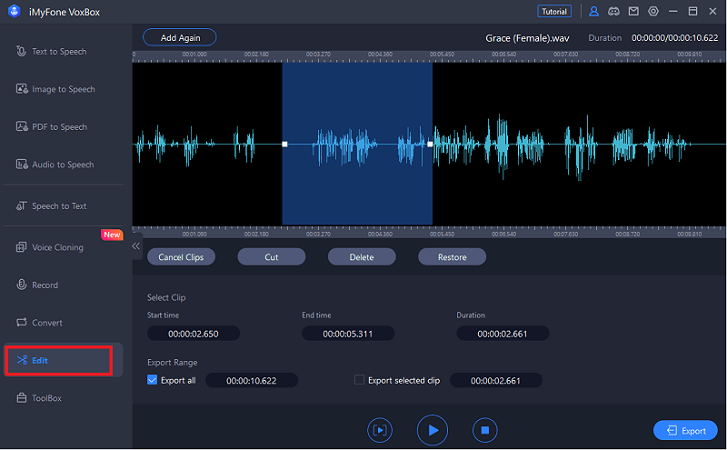Export the audio with Export button
The image size is (727, 450).
coord(685,431)
